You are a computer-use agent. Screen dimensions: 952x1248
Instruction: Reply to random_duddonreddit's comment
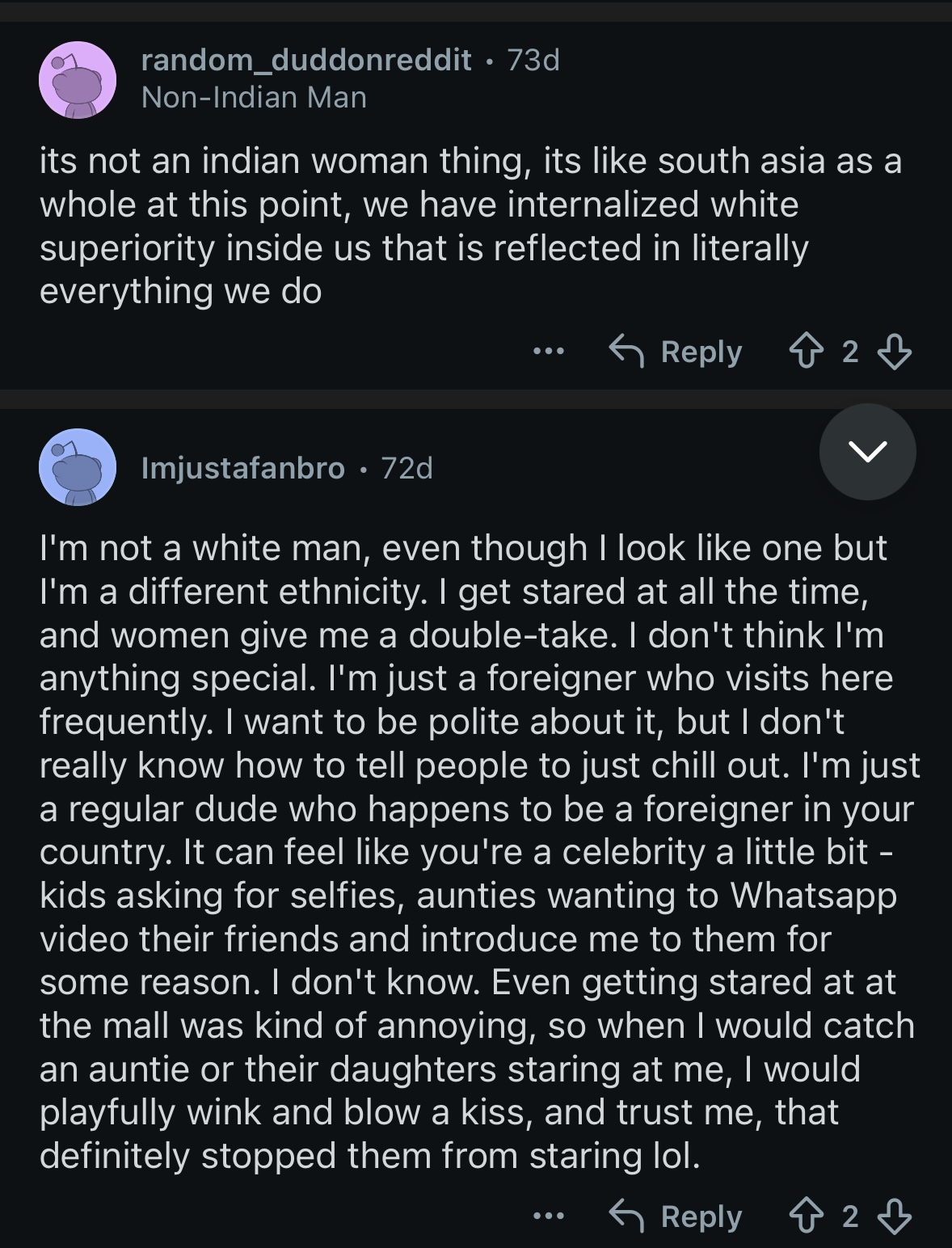(x=676, y=352)
